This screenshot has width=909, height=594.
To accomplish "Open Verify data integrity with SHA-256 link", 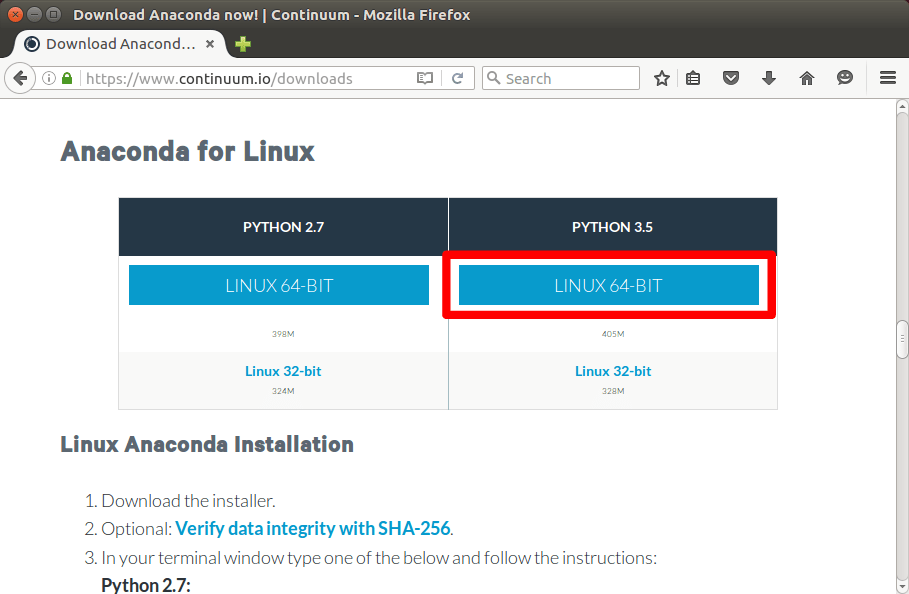I will click(x=312, y=529).
